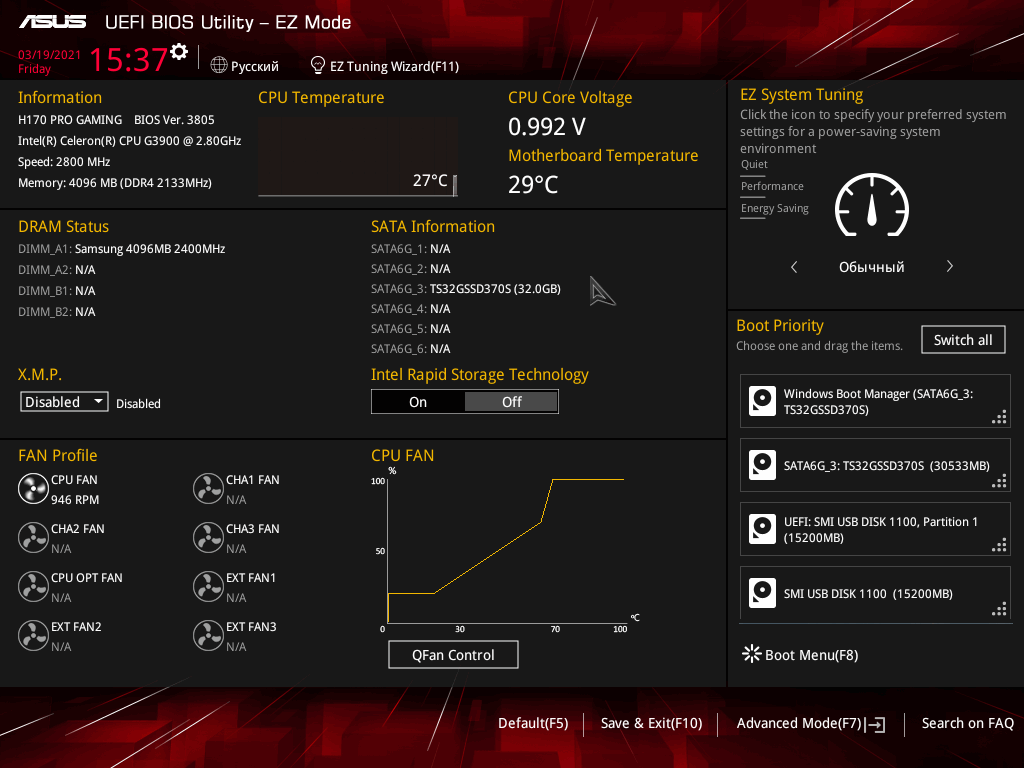Click the 15:37 clock time
The width and height of the screenshot is (1024, 768).
pos(128,59)
